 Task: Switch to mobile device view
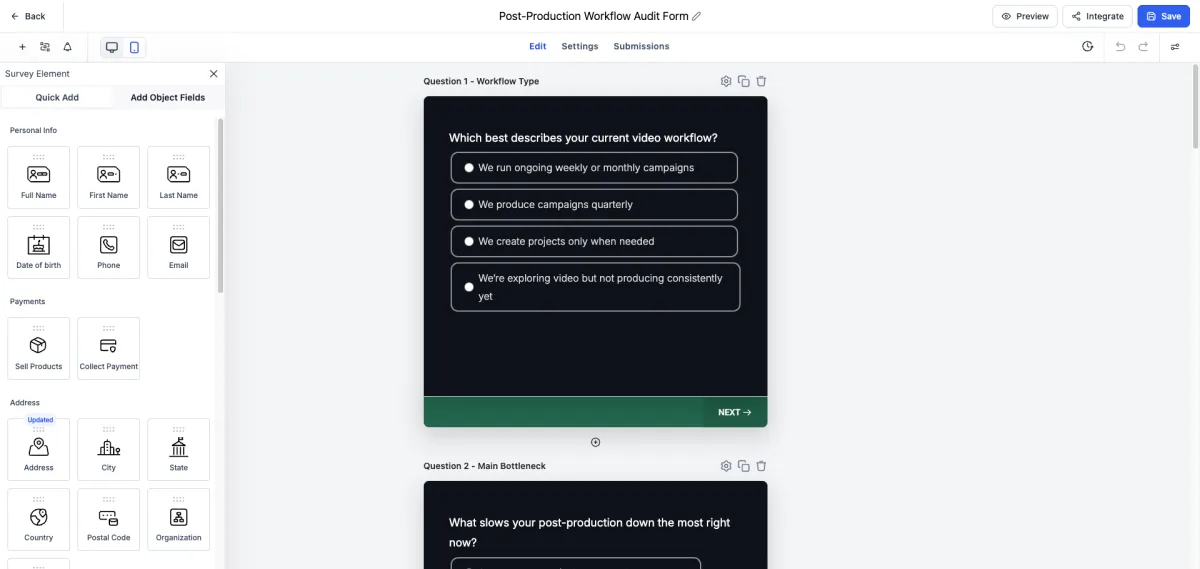click(x=134, y=47)
